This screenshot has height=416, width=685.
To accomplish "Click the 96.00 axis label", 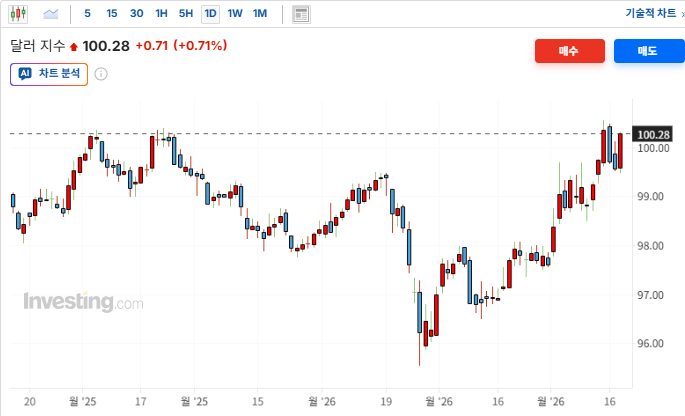I will [x=650, y=343].
